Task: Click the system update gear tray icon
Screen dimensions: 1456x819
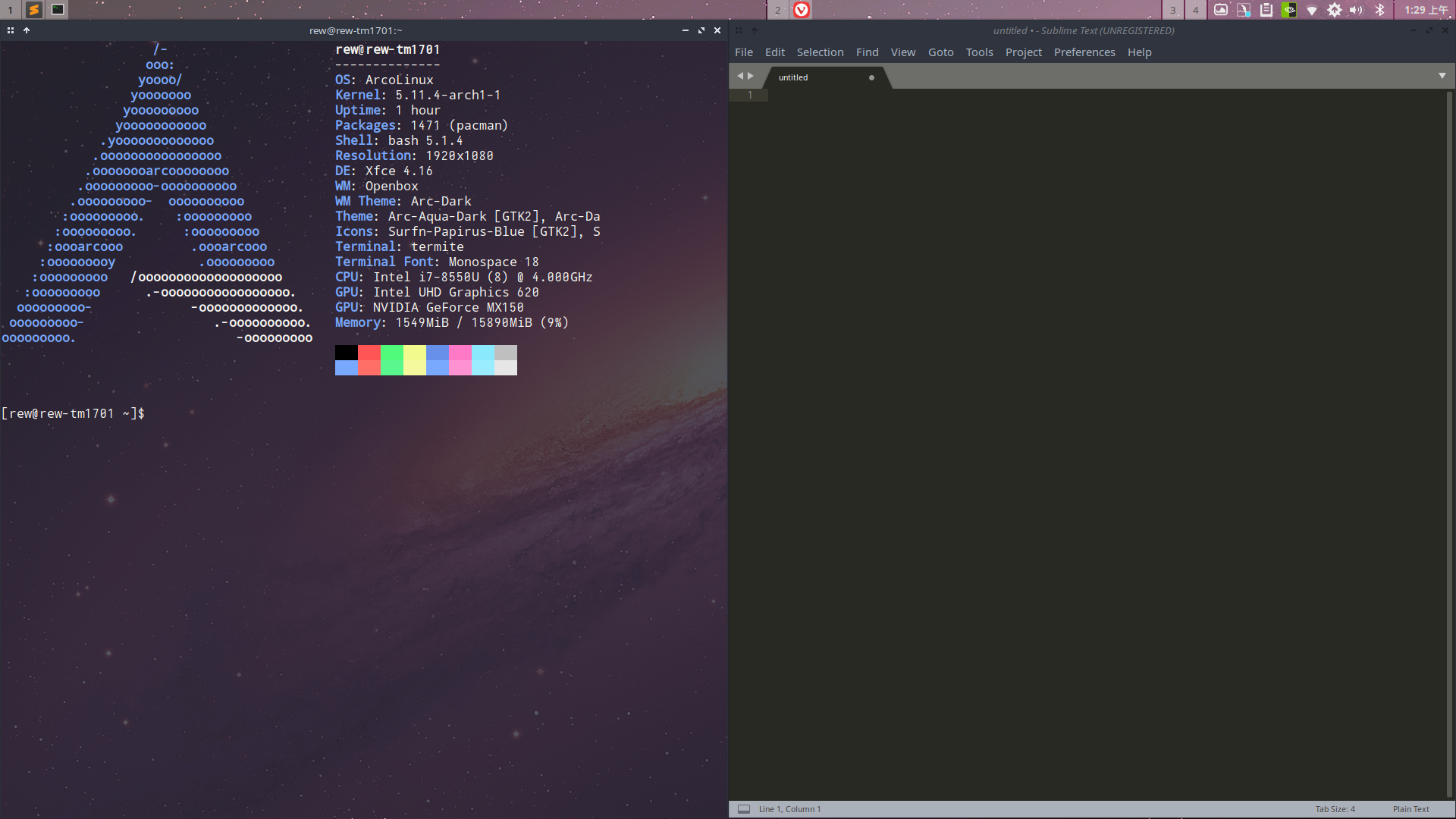Action: (1335, 10)
